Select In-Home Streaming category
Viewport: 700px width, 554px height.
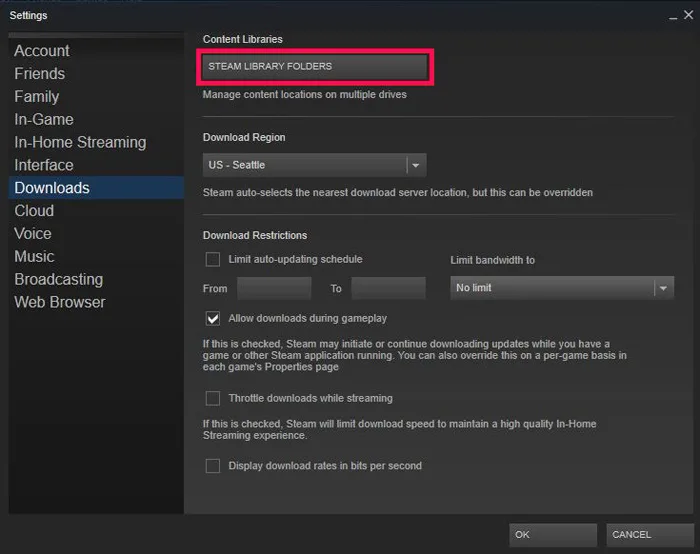point(96,142)
